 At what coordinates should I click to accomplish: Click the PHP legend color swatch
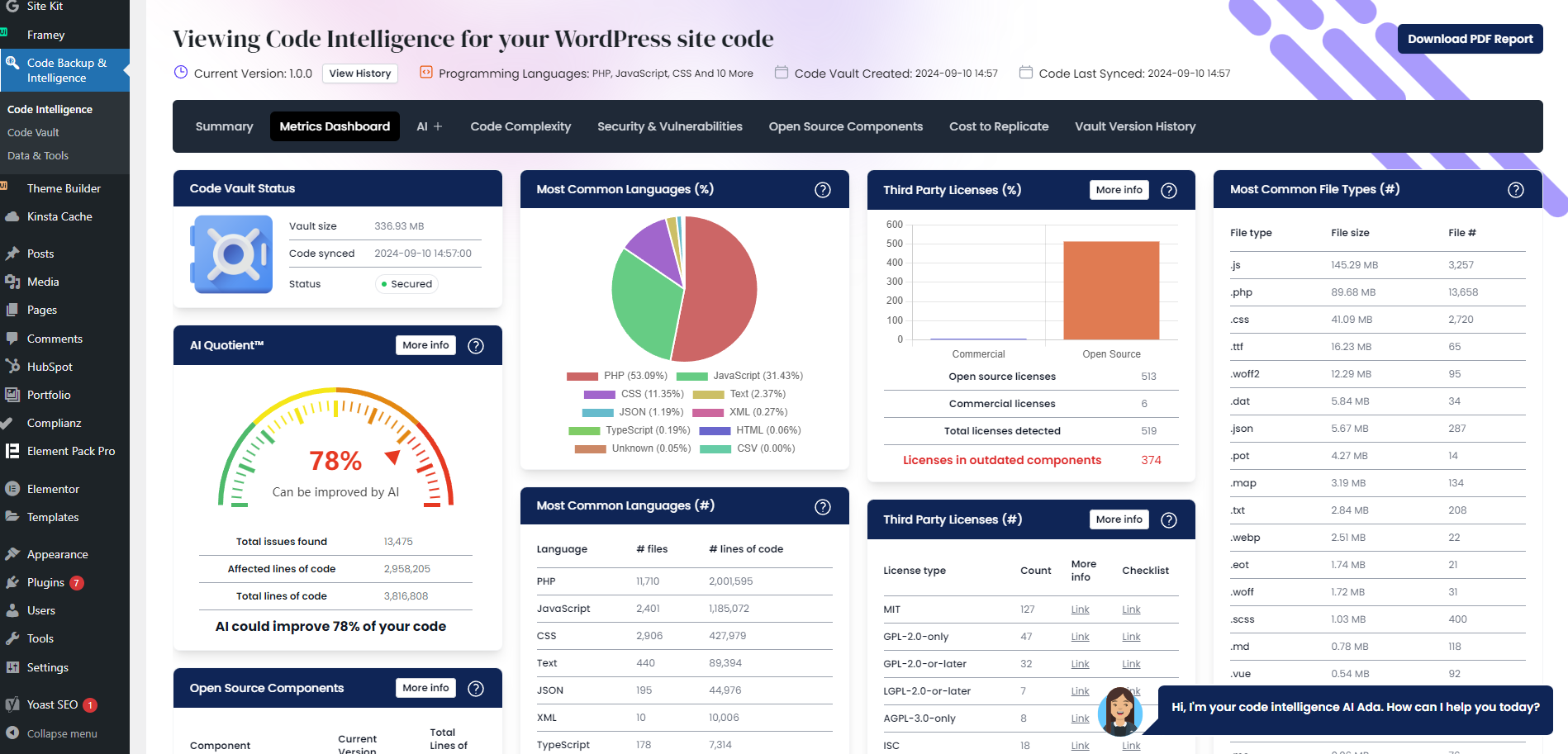tap(582, 377)
